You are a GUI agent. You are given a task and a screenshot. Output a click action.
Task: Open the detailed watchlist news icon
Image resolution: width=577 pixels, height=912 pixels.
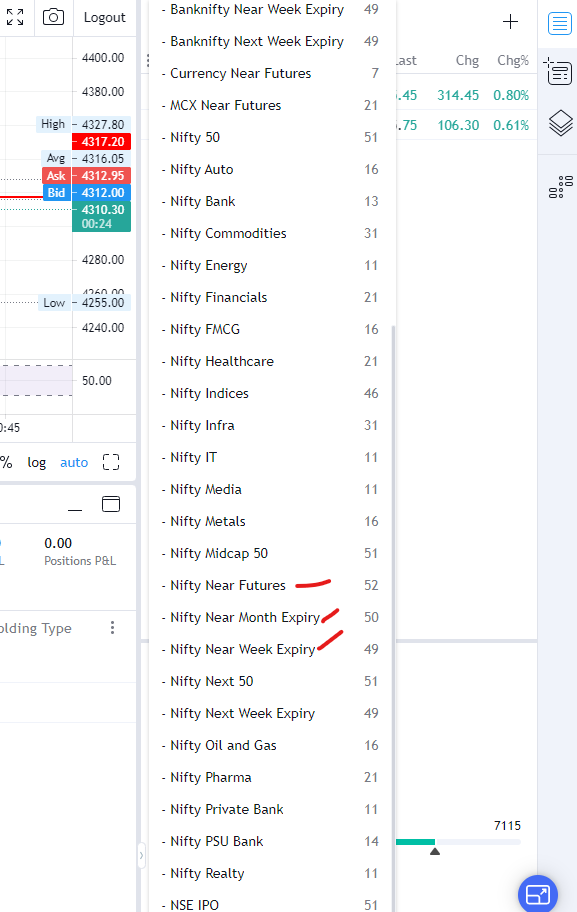(x=558, y=72)
